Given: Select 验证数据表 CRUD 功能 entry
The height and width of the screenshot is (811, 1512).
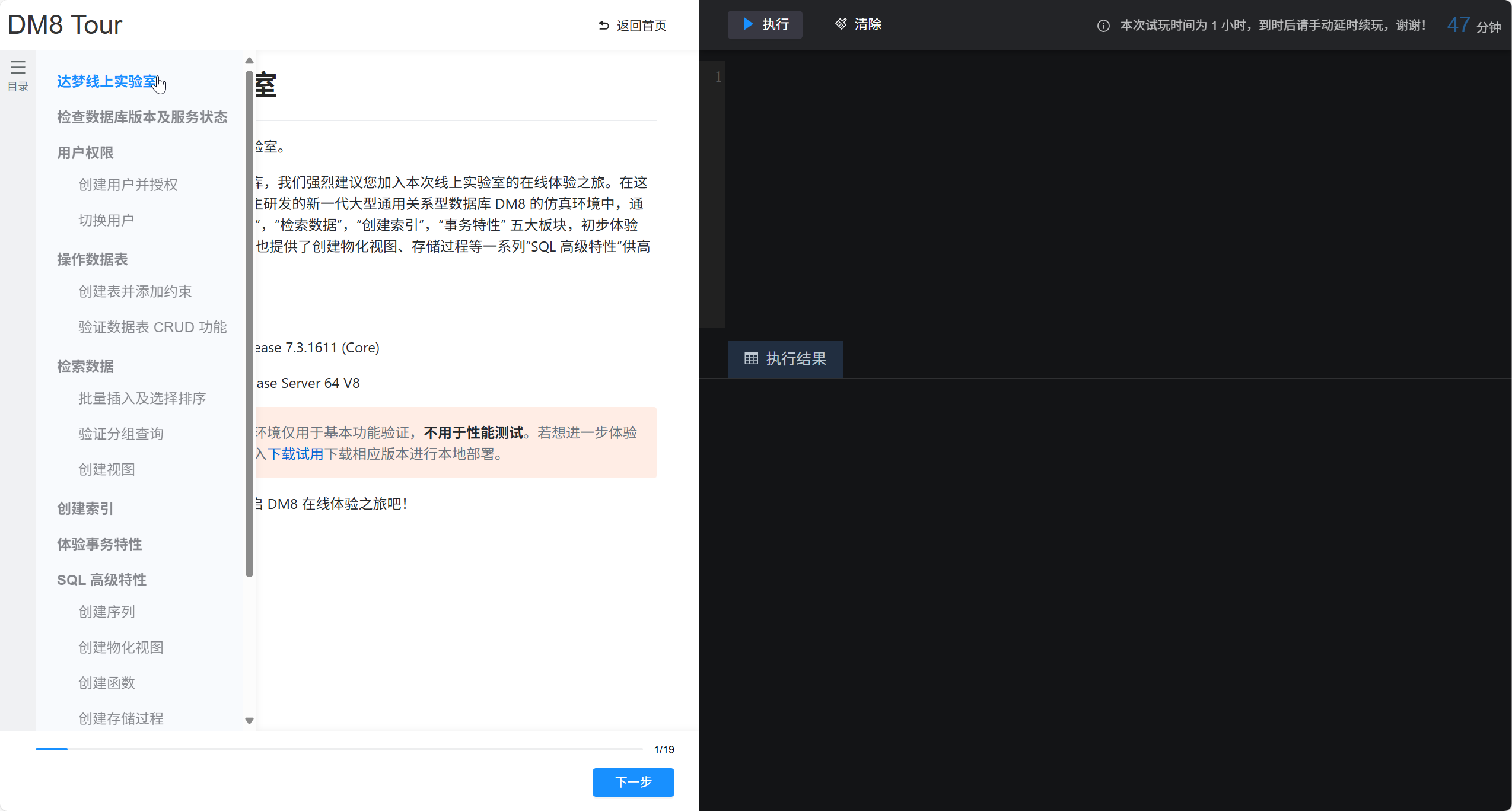Looking at the screenshot, I should tap(152, 327).
